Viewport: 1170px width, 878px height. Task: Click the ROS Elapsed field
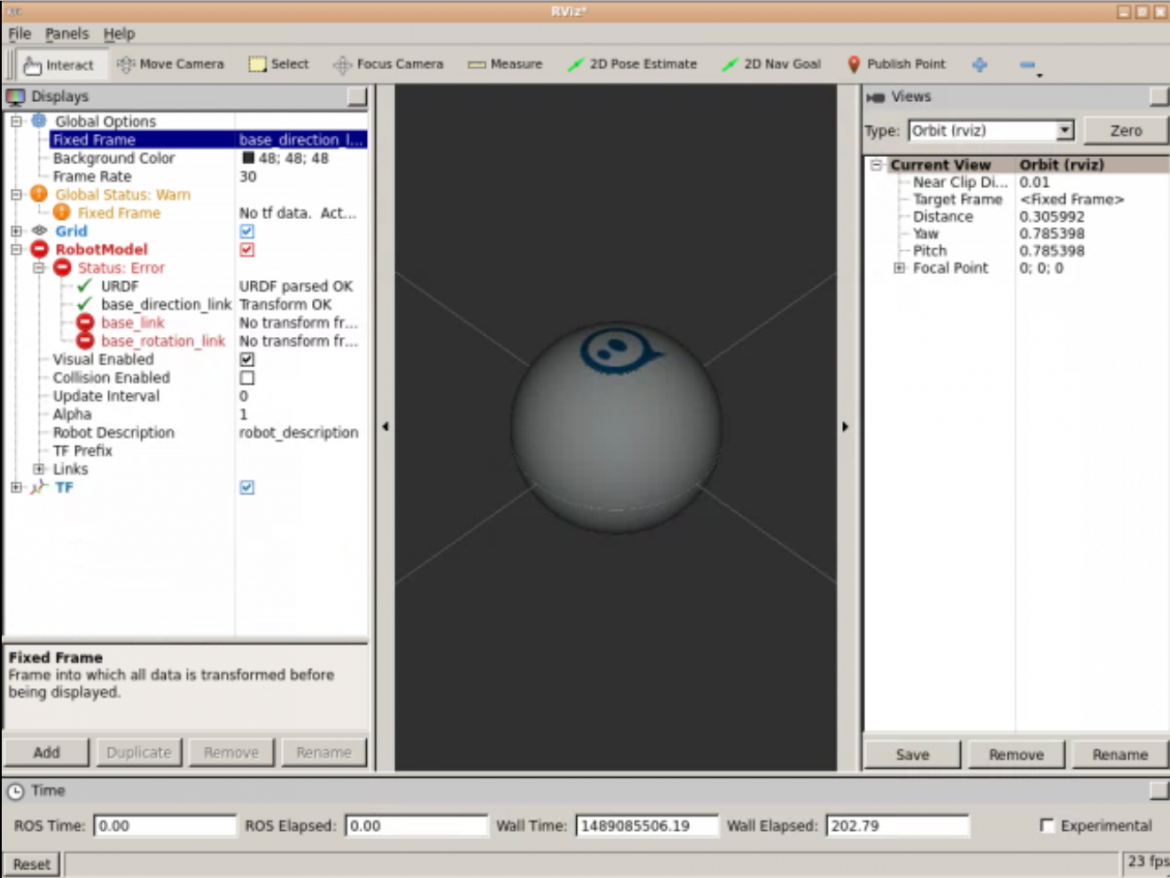click(416, 826)
